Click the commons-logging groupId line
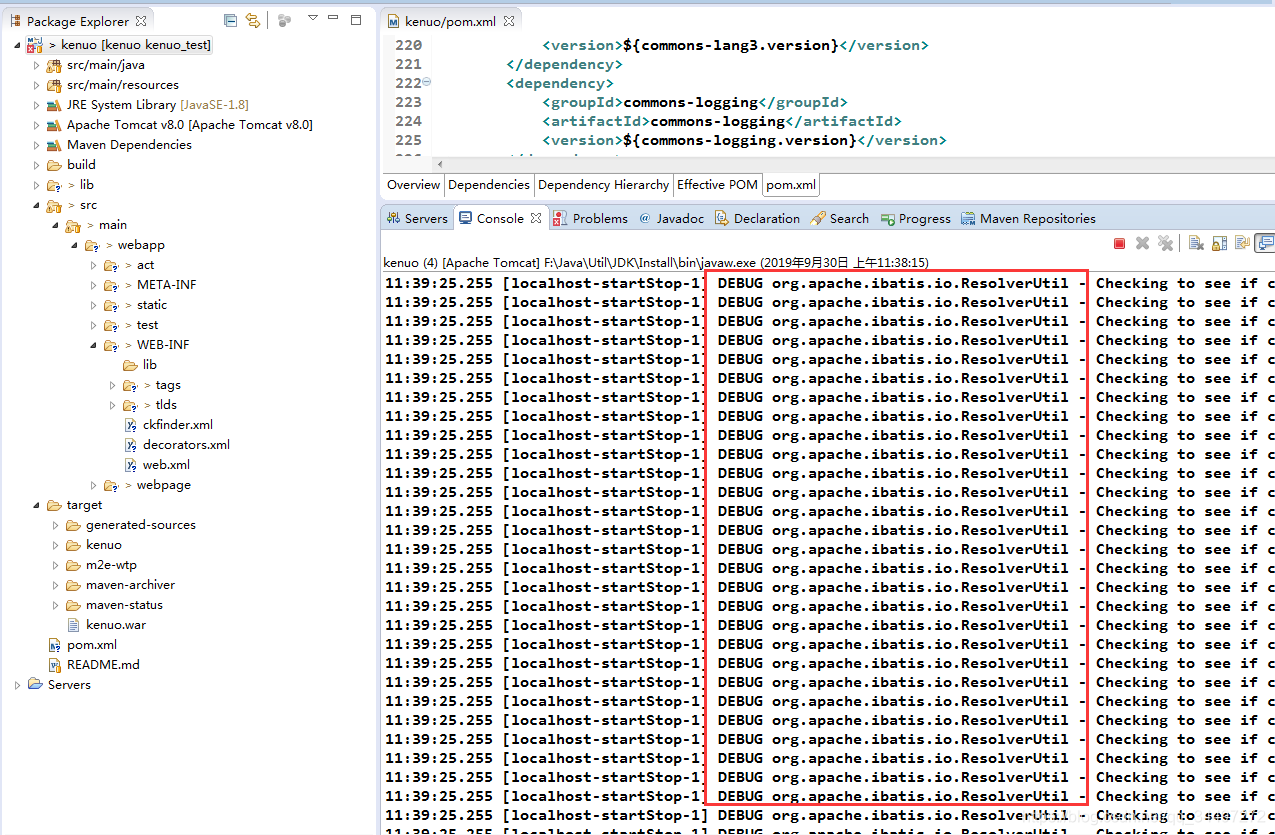This screenshot has width=1275, height=835. (695, 102)
